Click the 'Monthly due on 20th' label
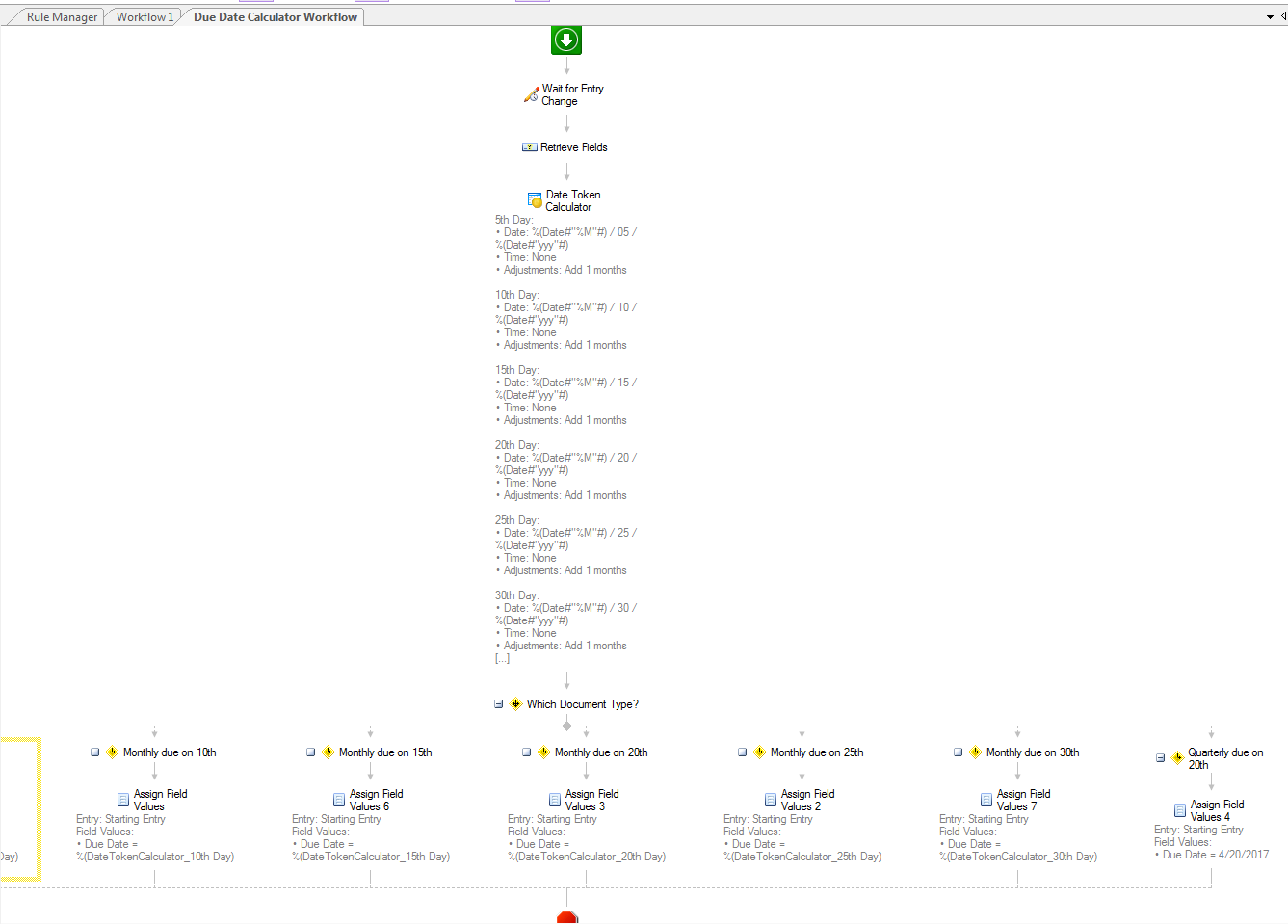Image resolution: width=1288 pixels, height=924 pixels. click(601, 752)
